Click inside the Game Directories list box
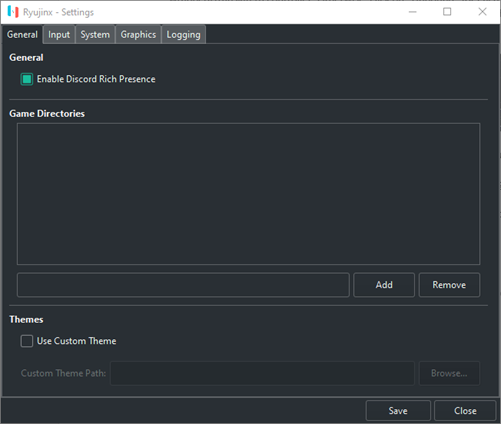Screen dimensions: 501x424 click(249, 194)
